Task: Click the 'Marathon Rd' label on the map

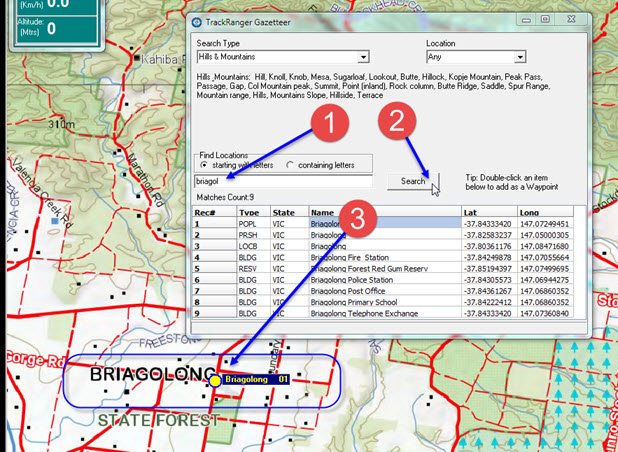Action: pyautogui.click(x=145, y=179)
